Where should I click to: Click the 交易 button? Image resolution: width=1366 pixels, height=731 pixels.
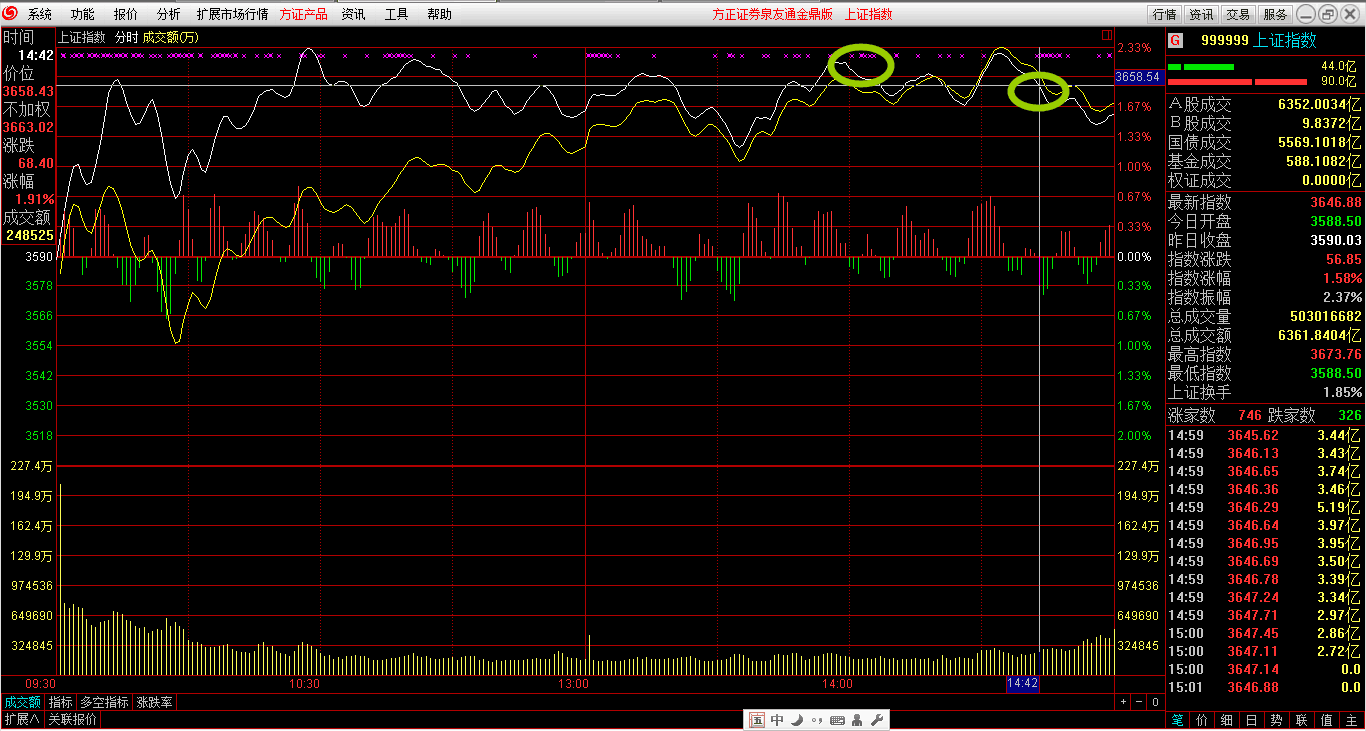[x=1238, y=14]
